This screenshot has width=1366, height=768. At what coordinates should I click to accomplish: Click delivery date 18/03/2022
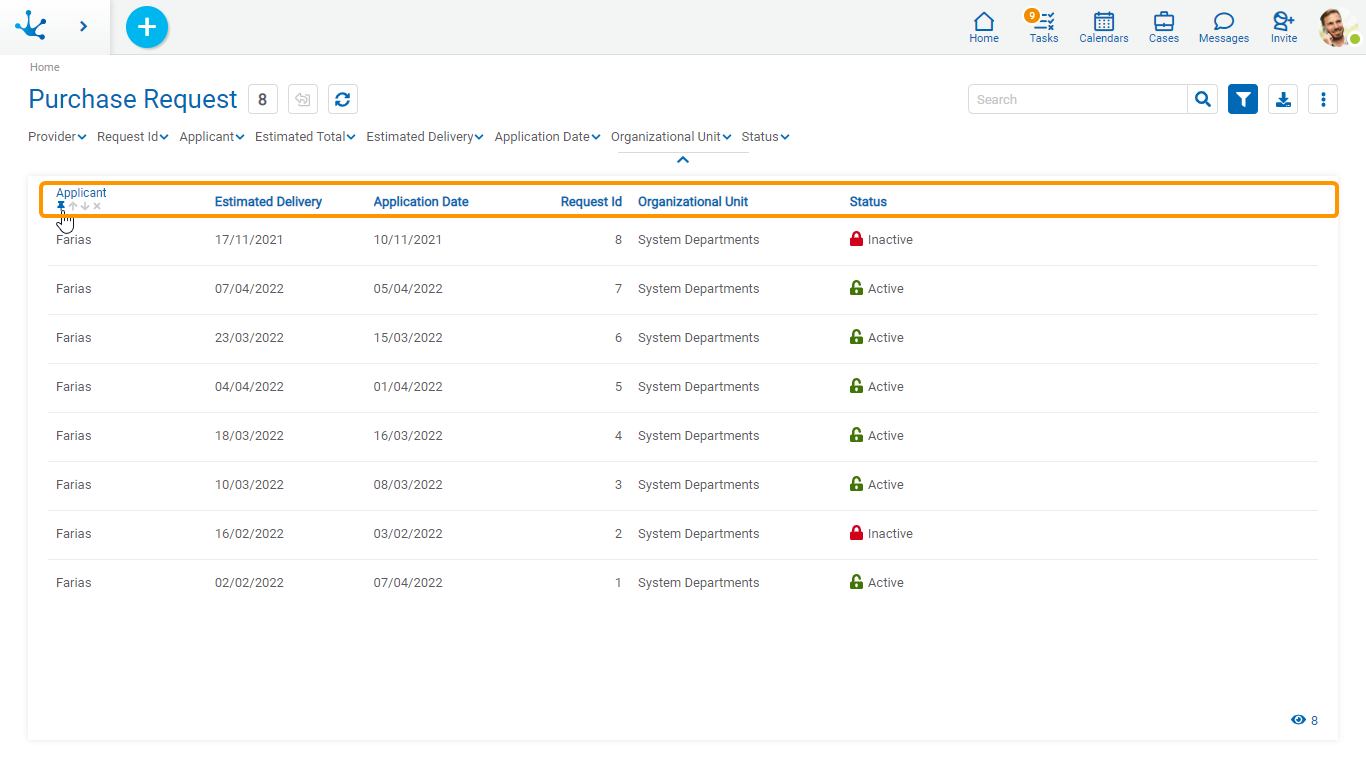click(x=249, y=436)
